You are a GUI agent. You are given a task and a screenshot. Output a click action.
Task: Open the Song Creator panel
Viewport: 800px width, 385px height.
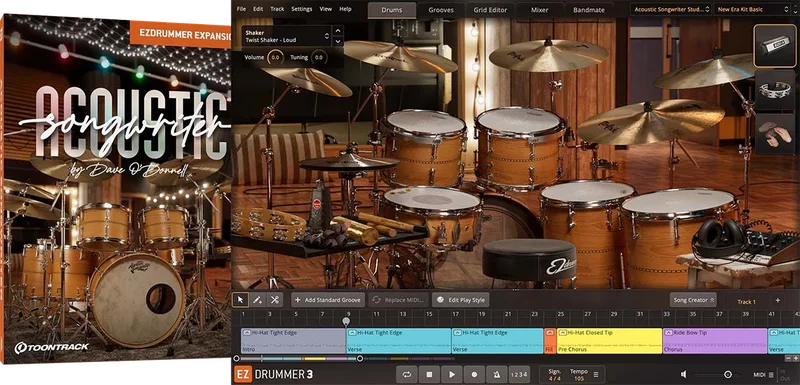point(693,300)
